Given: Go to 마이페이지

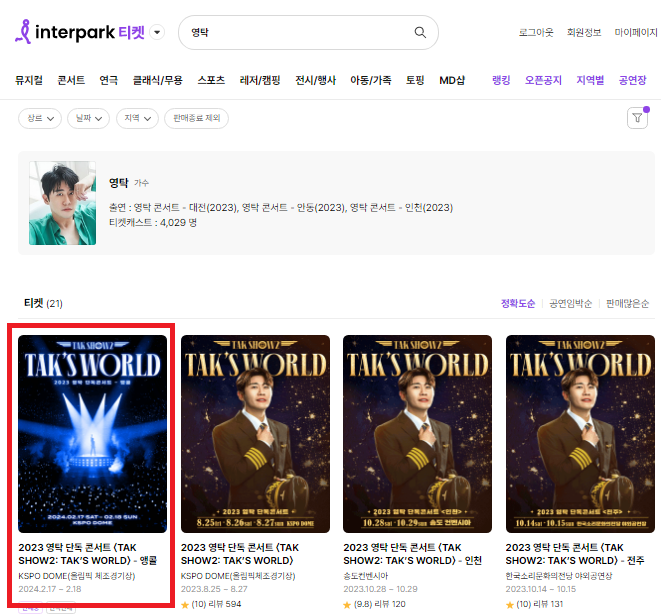Looking at the screenshot, I should pos(636,32).
